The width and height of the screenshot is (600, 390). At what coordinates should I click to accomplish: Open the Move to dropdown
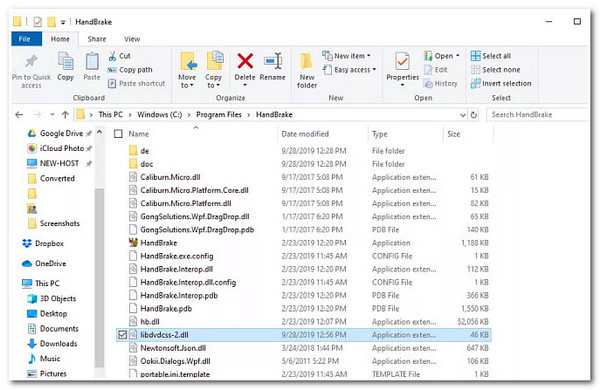(x=187, y=81)
